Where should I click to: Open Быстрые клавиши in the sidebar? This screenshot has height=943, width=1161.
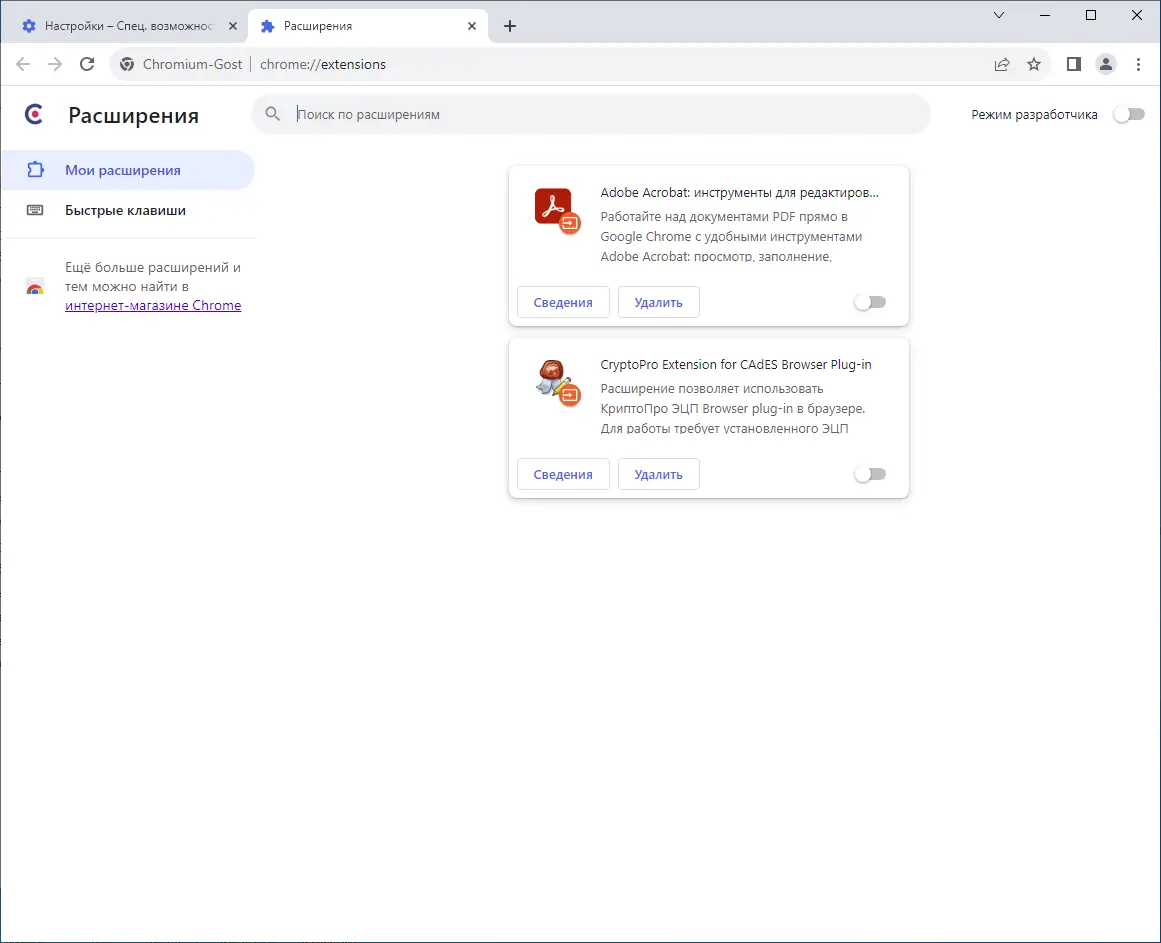tap(127, 210)
